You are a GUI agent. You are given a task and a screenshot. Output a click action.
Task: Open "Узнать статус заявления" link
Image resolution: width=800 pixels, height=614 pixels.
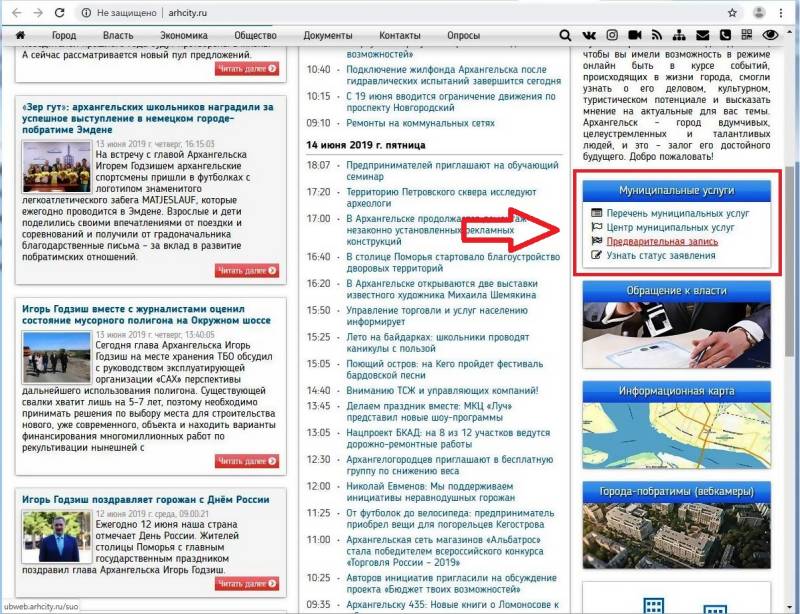660,255
